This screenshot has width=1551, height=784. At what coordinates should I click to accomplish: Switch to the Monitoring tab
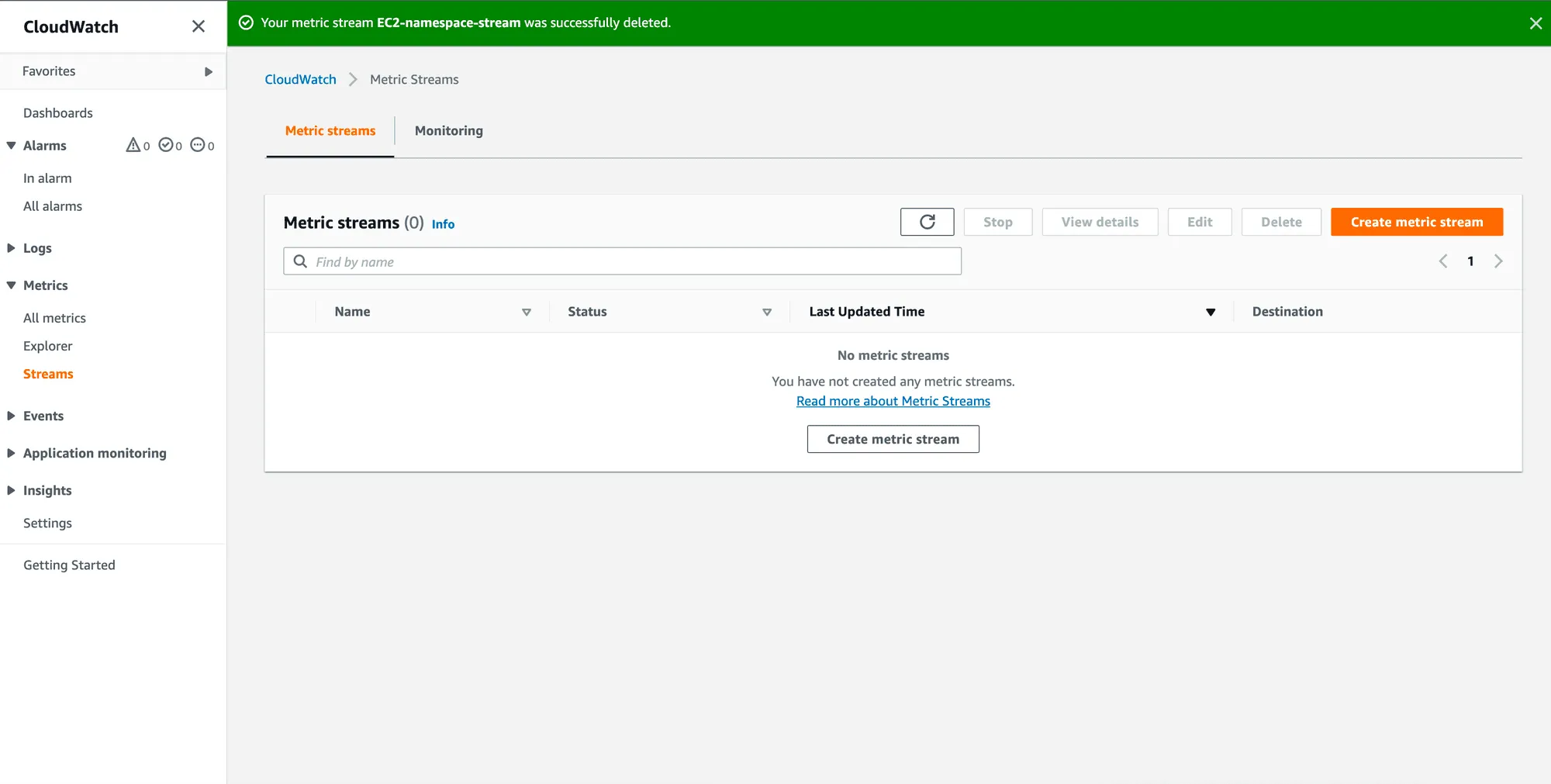click(448, 130)
